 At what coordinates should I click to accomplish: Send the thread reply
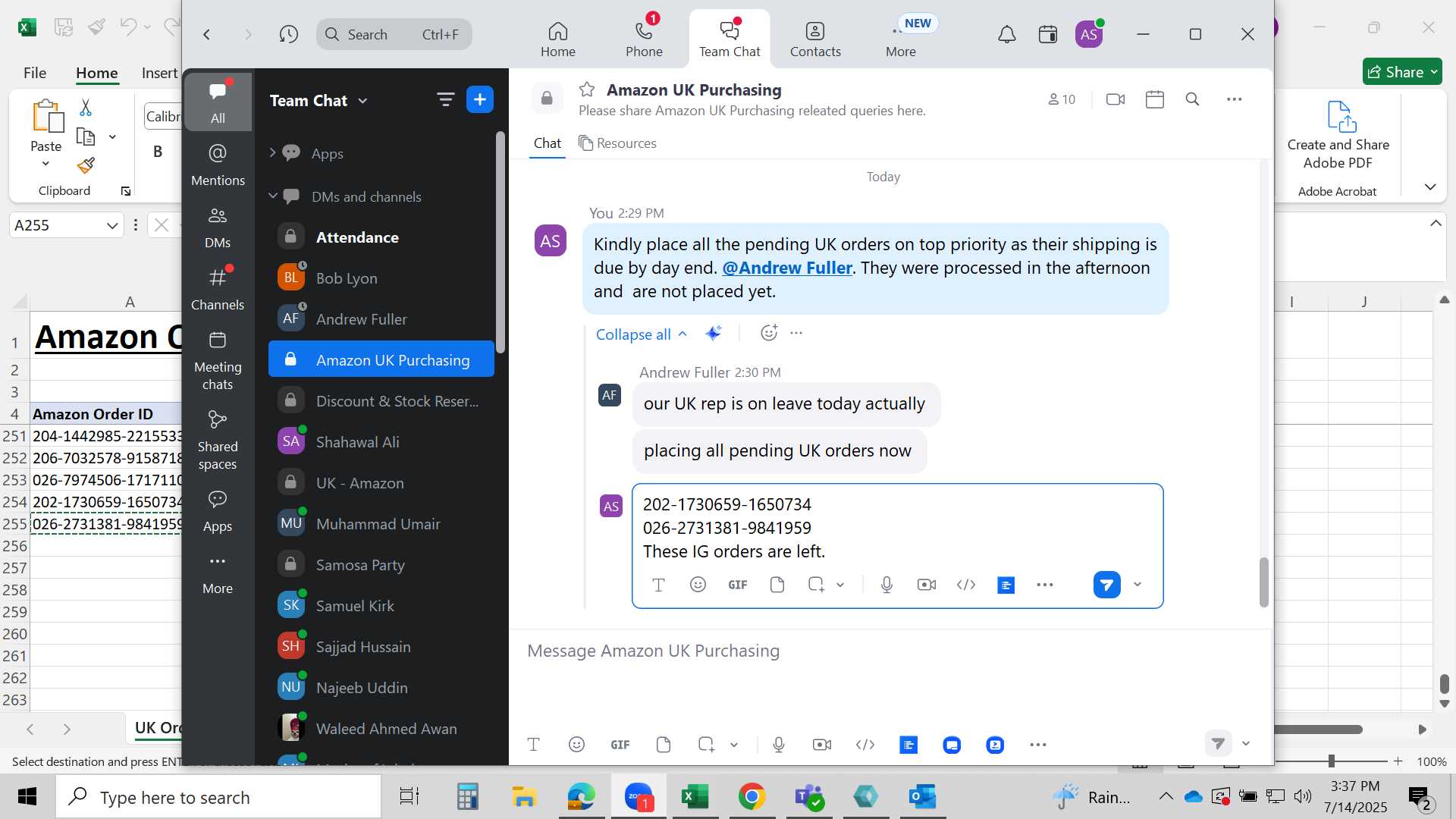coord(1106,585)
